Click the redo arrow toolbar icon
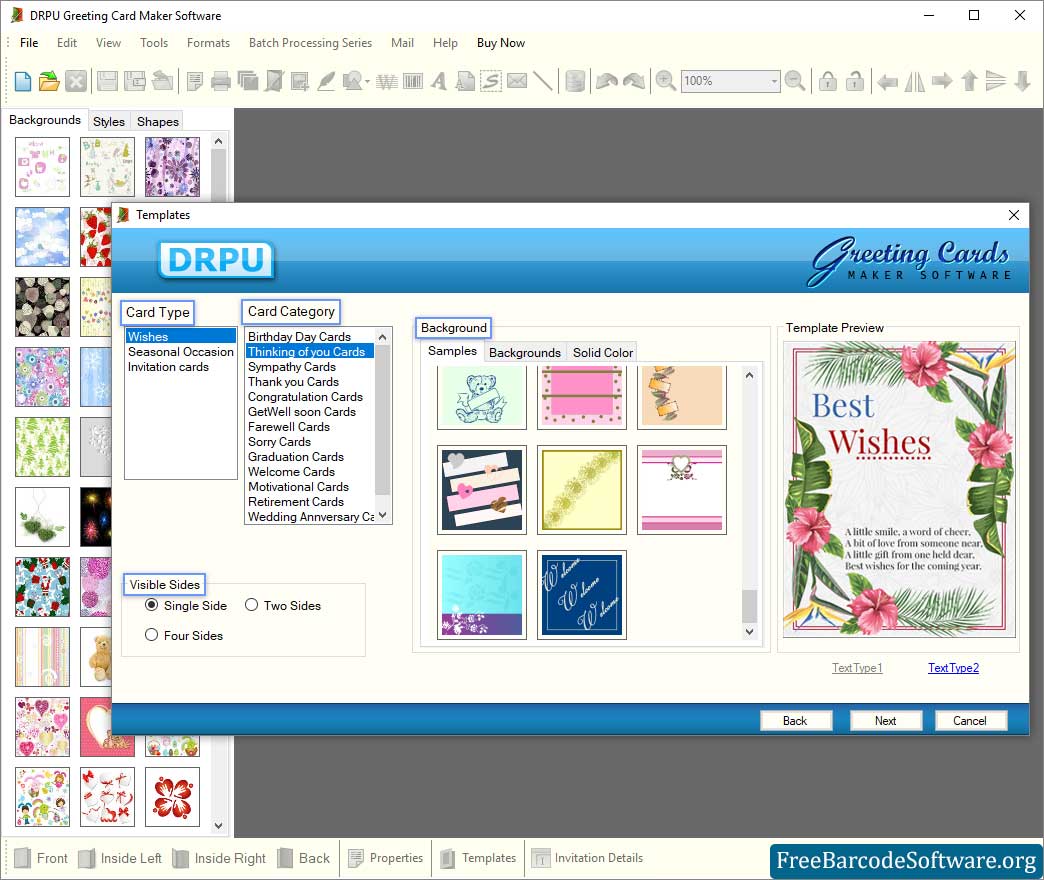The width and height of the screenshot is (1044, 880). 634,81
